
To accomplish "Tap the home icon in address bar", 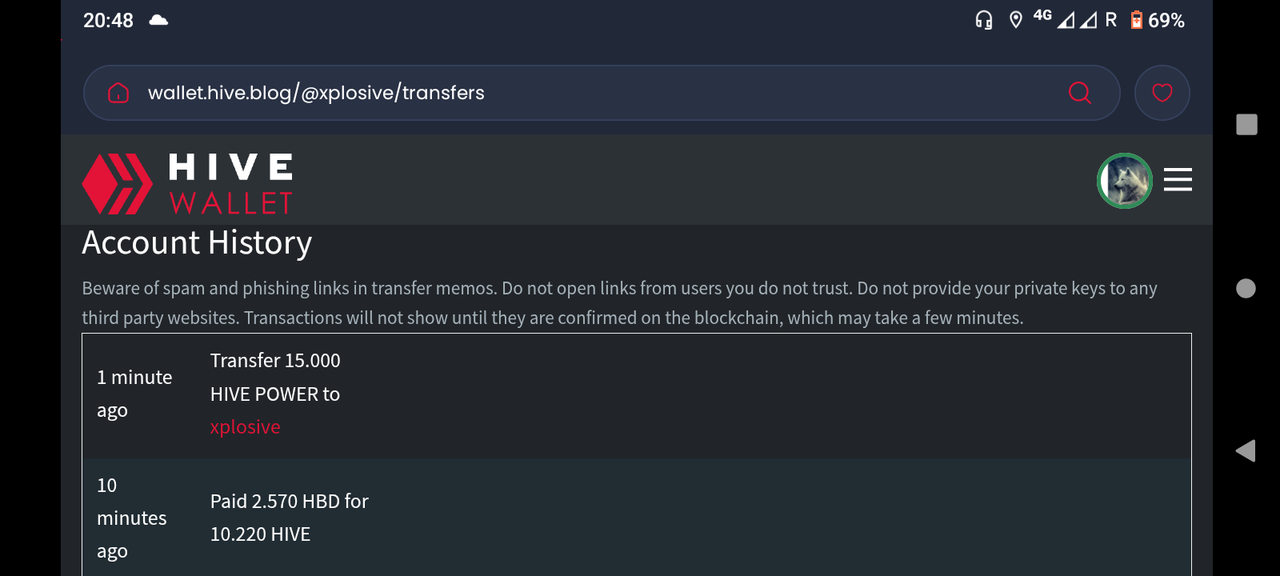I will [118, 93].
